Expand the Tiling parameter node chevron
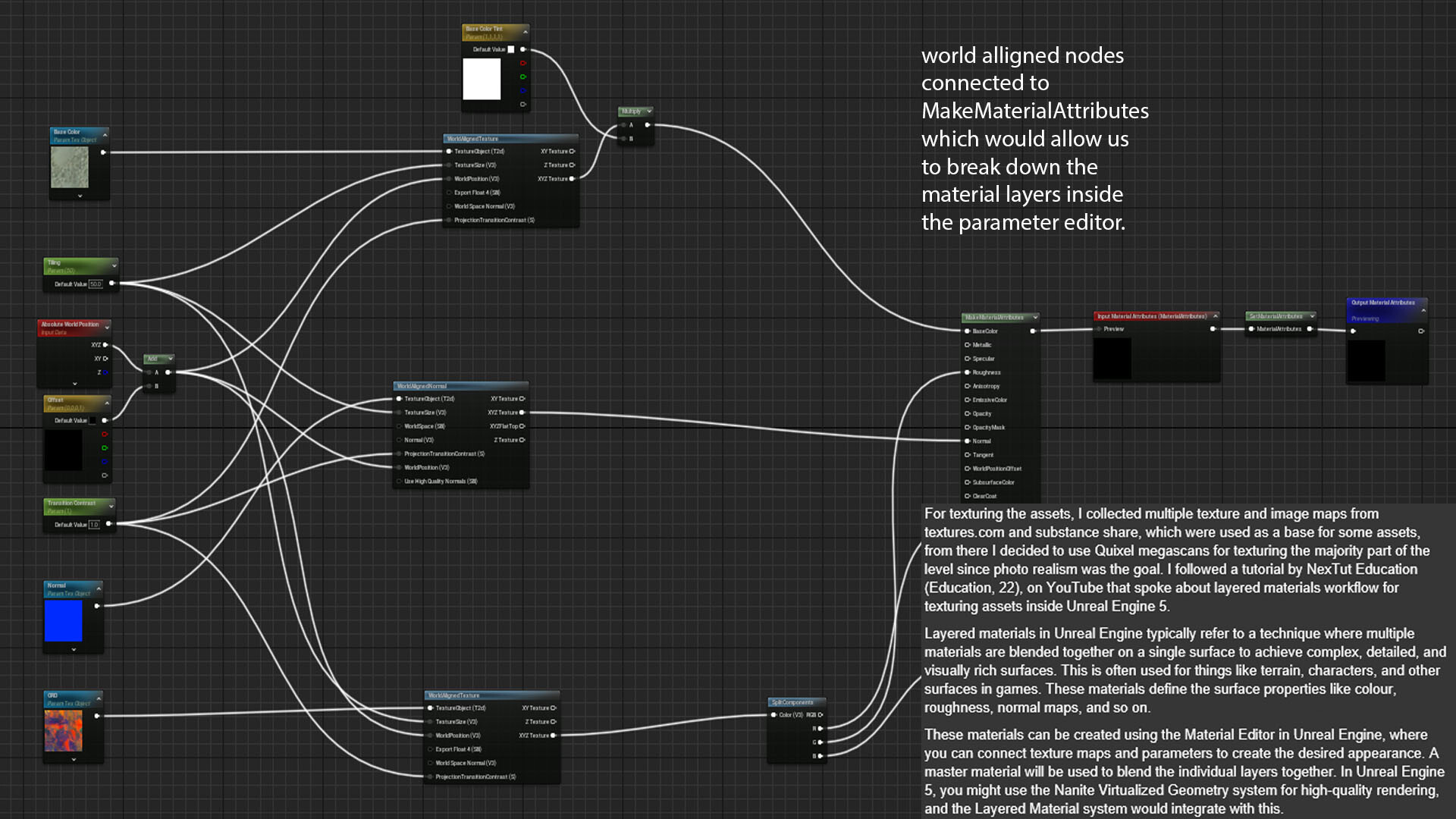Screen dimensions: 1456x819 [114, 265]
